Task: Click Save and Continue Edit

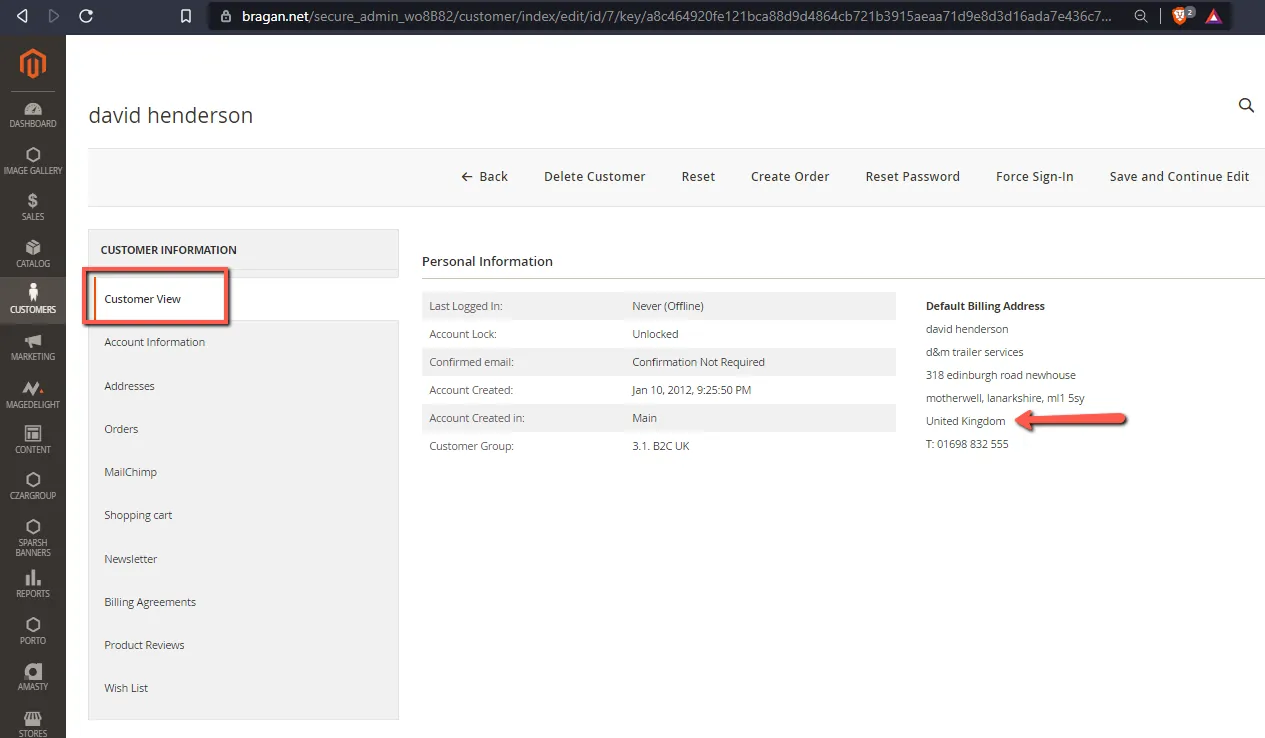Action: coord(1179,176)
